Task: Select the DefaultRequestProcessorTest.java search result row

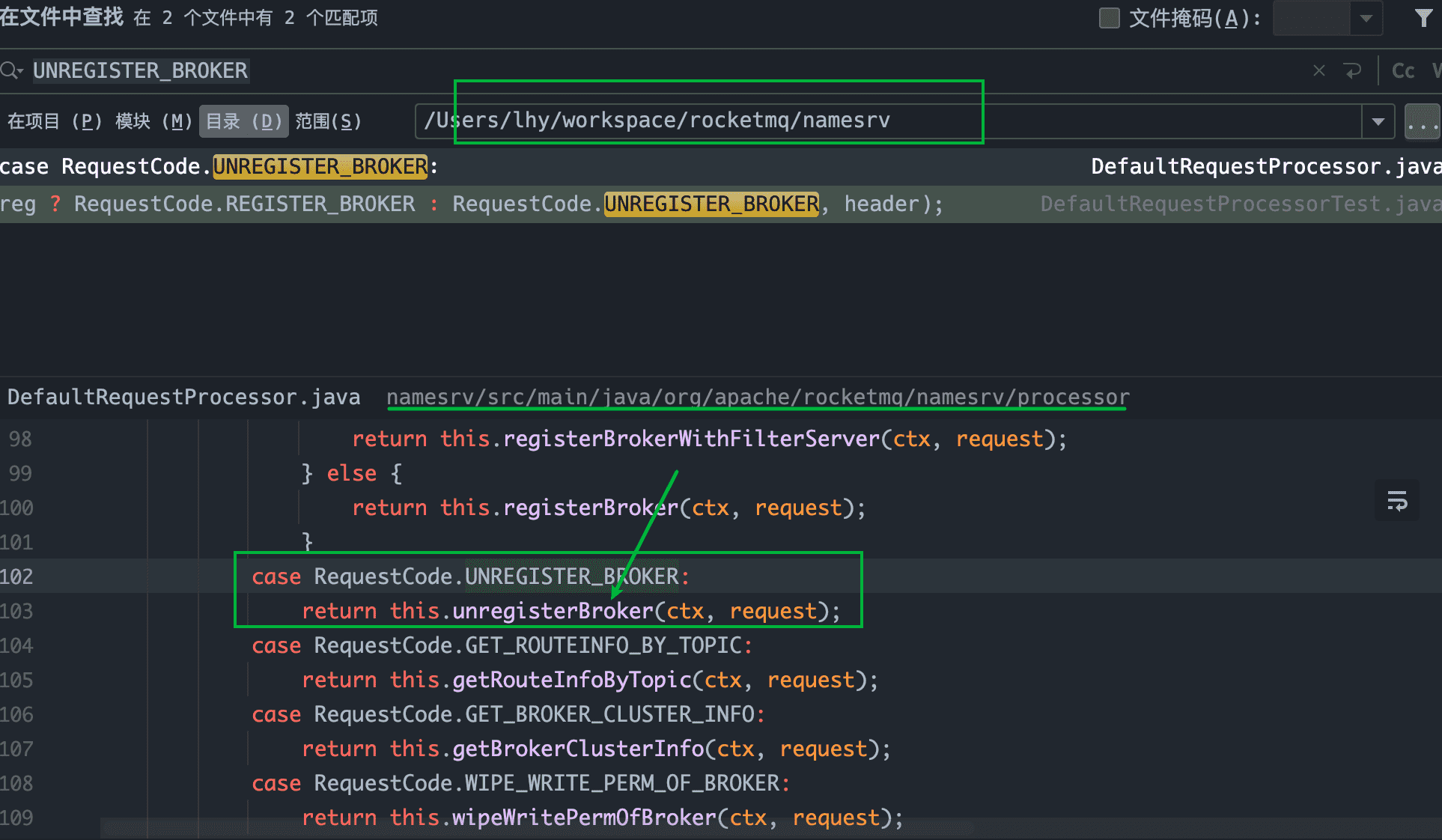Action: (721, 204)
